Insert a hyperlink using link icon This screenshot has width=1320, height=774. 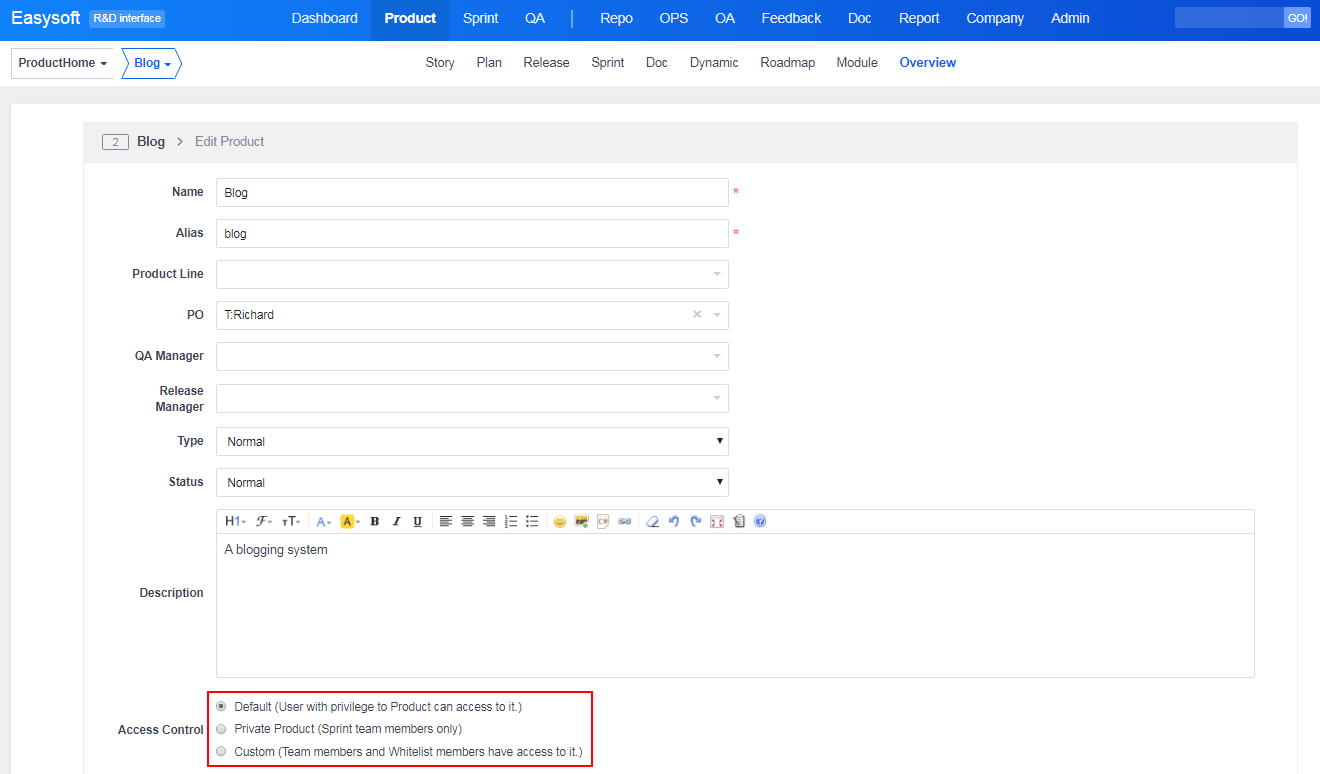coord(625,521)
